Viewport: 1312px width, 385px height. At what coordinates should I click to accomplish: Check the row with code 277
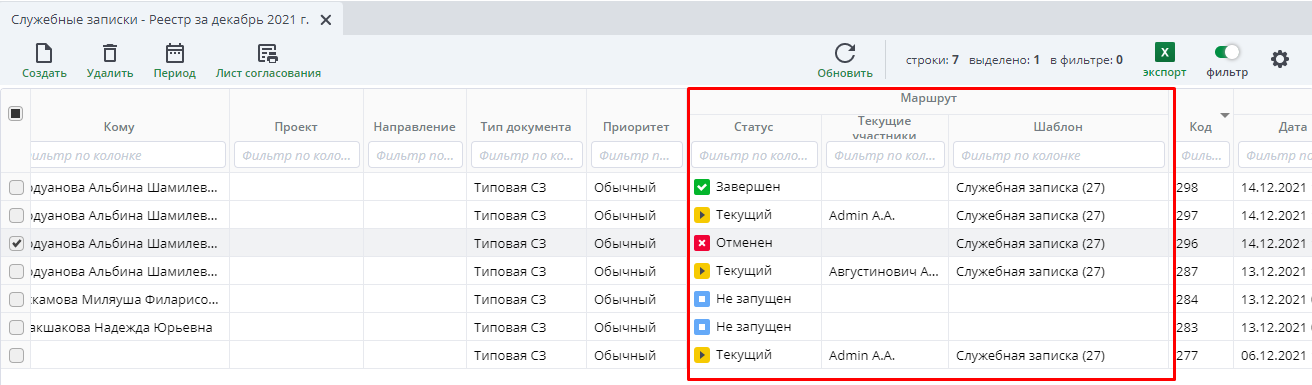pos(15,355)
